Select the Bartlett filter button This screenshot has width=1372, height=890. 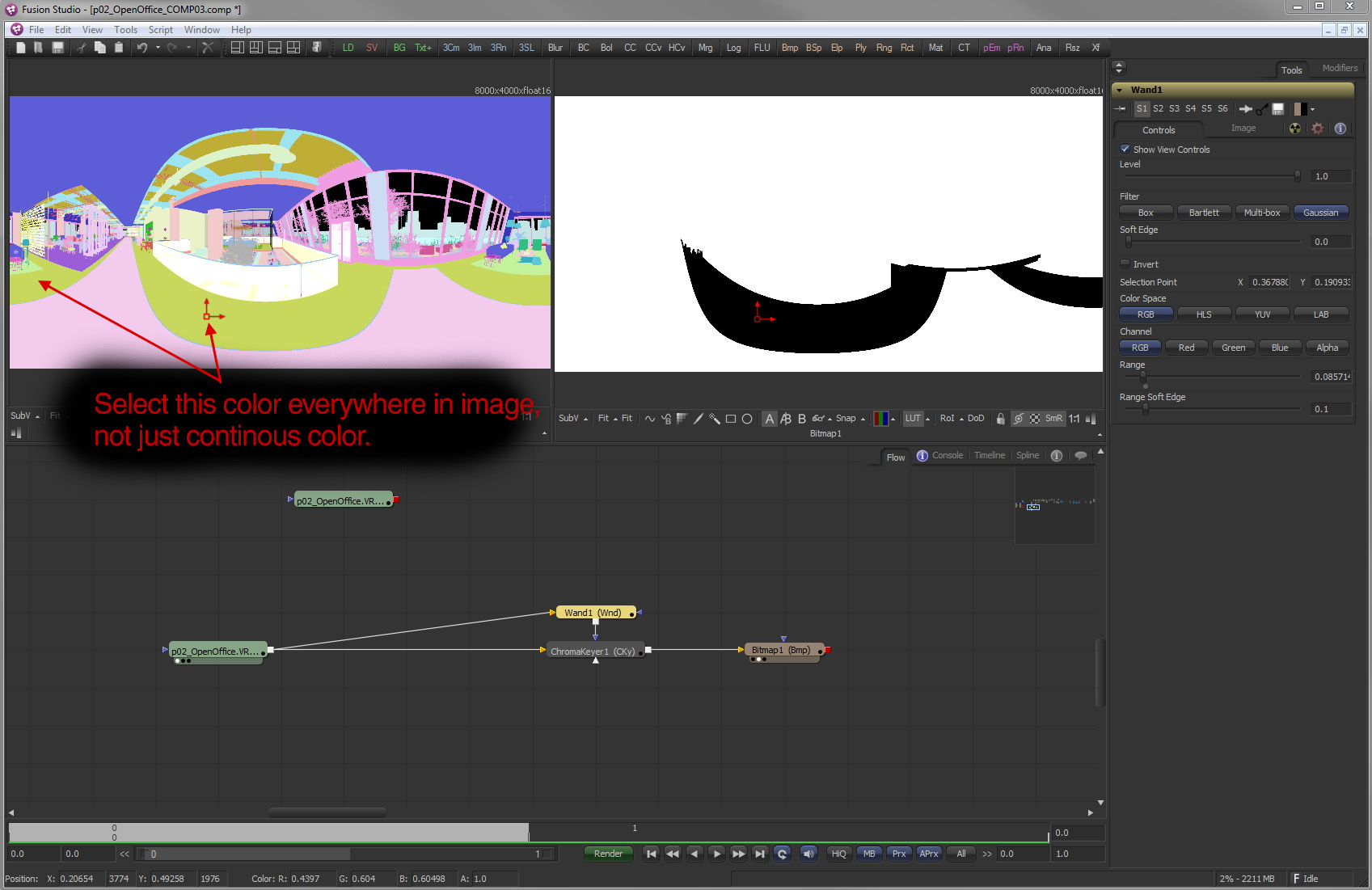(x=1204, y=213)
